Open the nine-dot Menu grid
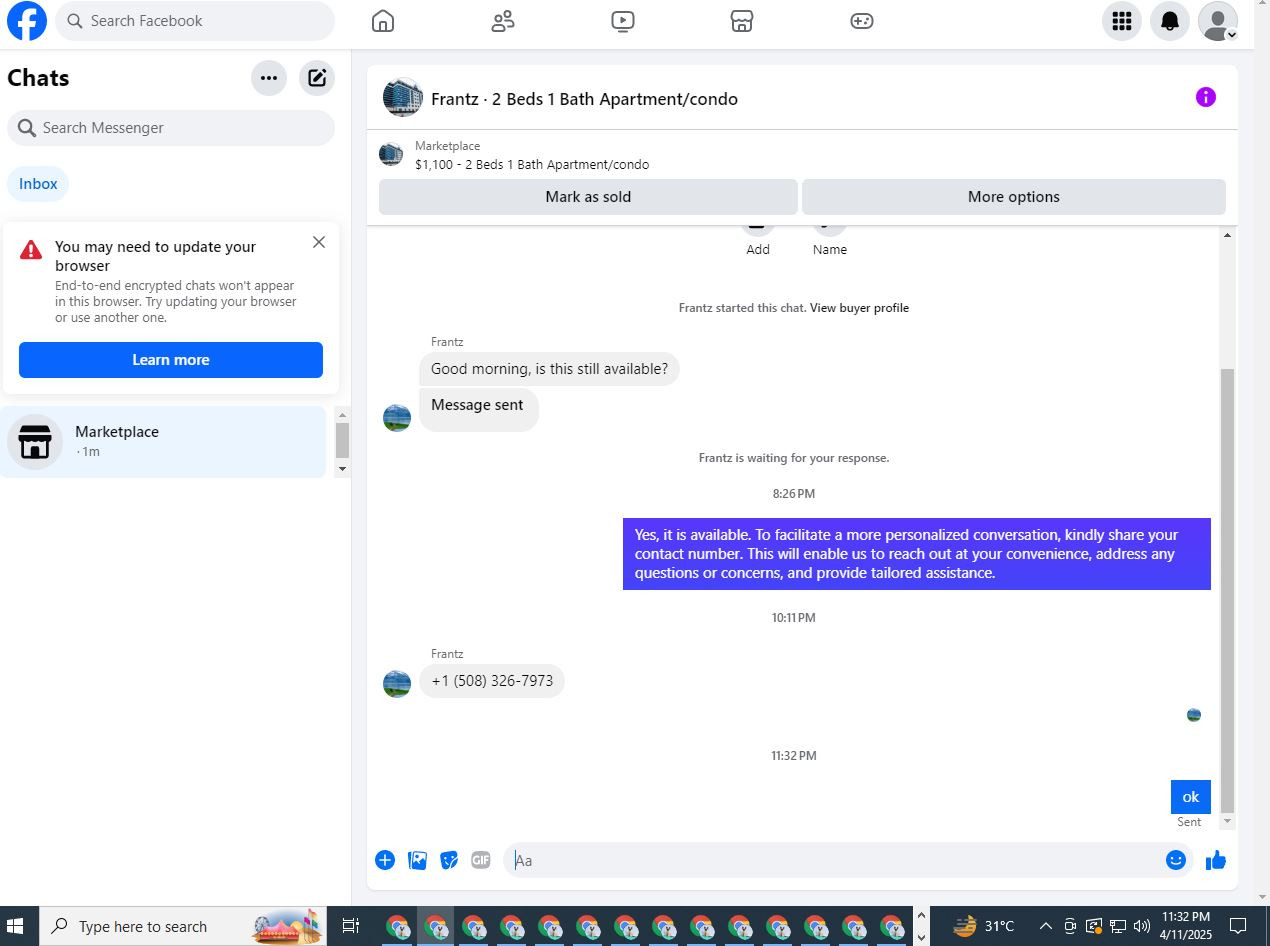 pyautogui.click(x=1122, y=21)
